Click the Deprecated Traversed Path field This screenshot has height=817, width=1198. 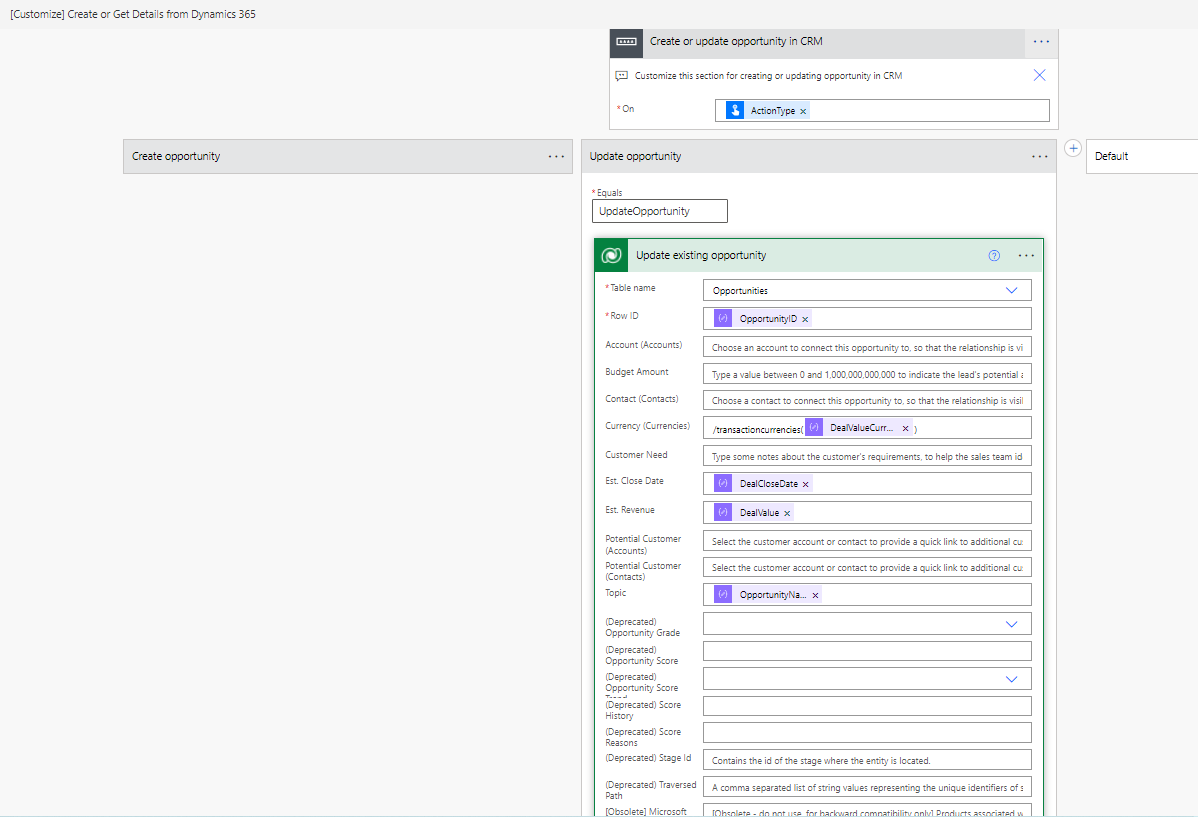[867, 787]
